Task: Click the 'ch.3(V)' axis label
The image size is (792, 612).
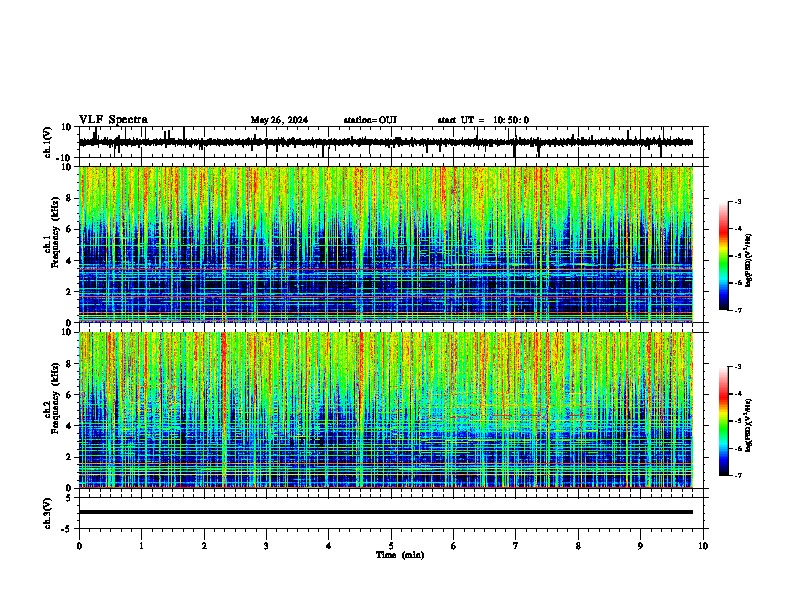Action: tap(47, 513)
